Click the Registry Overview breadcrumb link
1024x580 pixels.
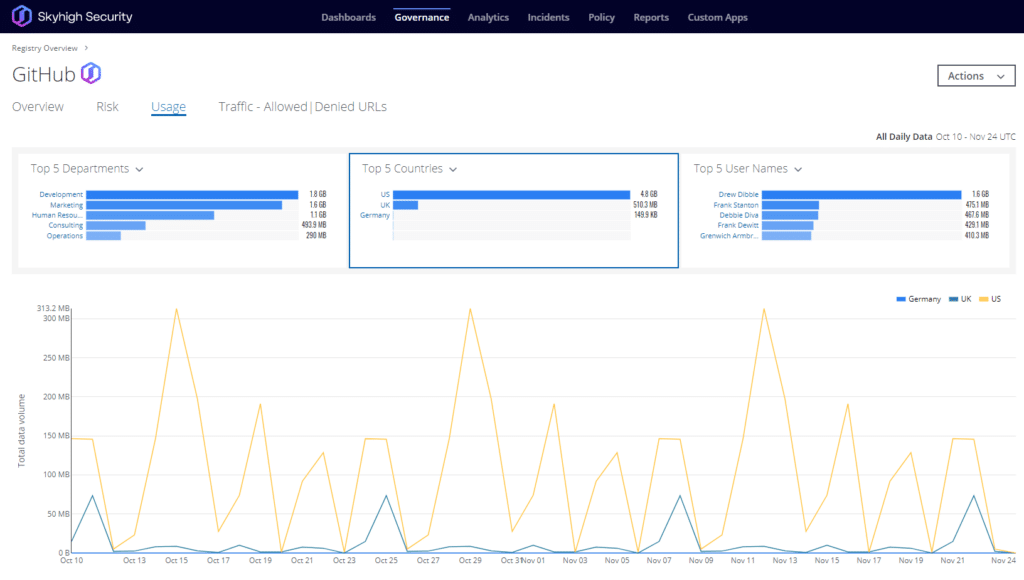click(46, 48)
